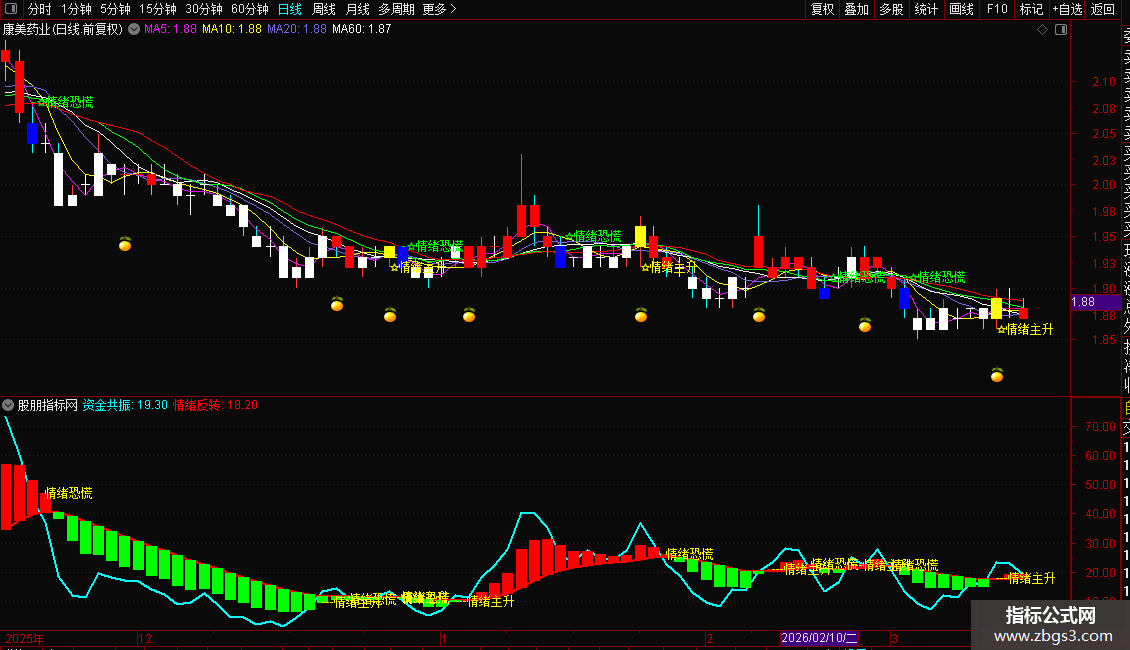Switch to 60分钟 timeframe tab
Screen dimensions: 1130x650
[250, 9]
